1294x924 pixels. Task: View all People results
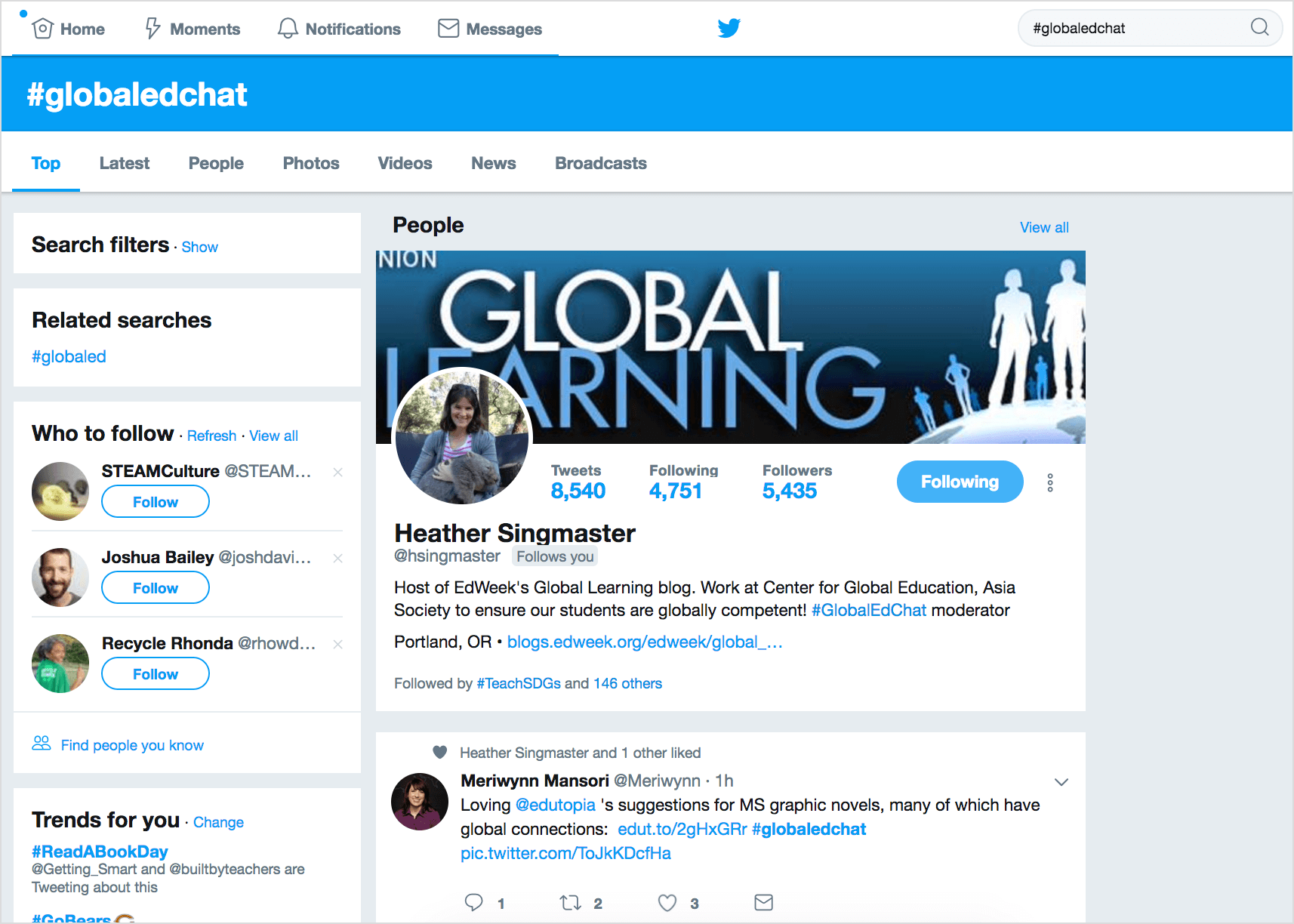coord(1044,227)
